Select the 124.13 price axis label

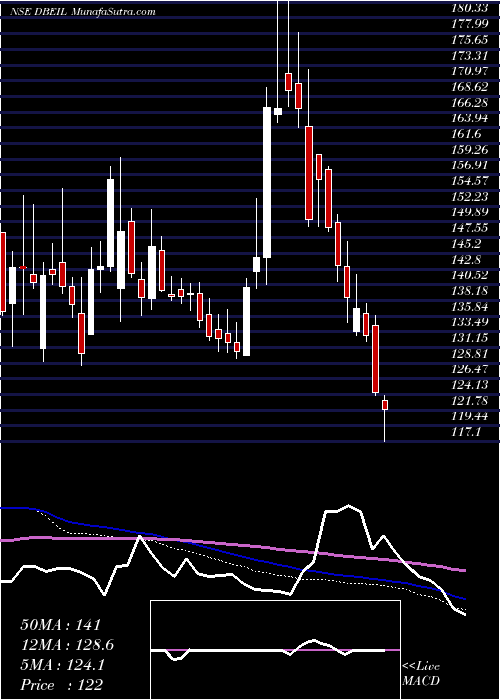tap(471, 384)
